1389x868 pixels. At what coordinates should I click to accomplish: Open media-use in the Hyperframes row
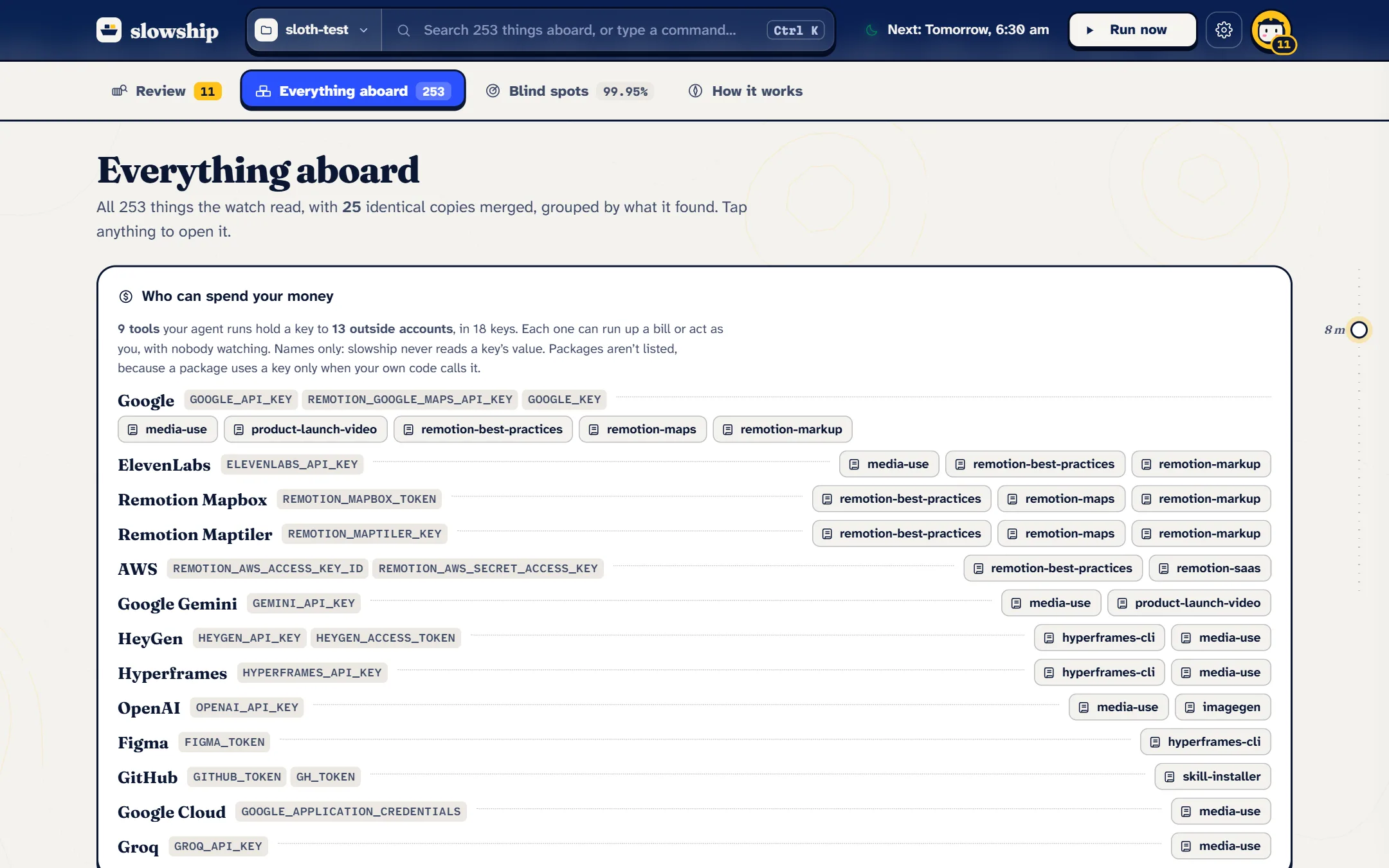pyautogui.click(x=1221, y=672)
